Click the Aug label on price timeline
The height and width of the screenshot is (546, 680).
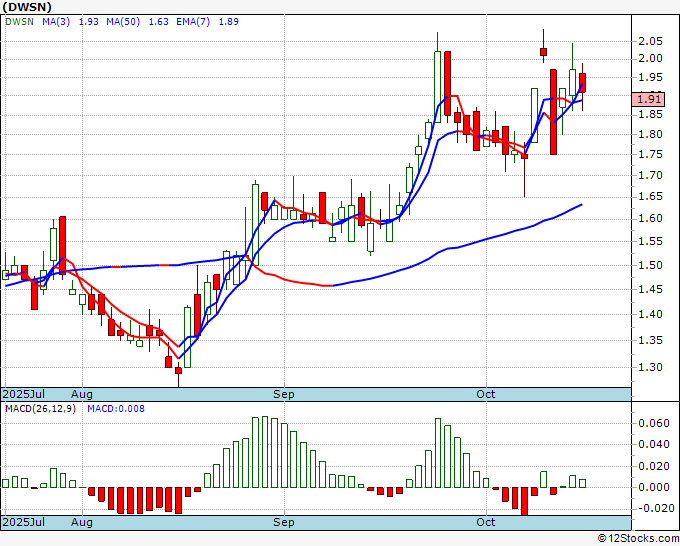tap(82, 394)
